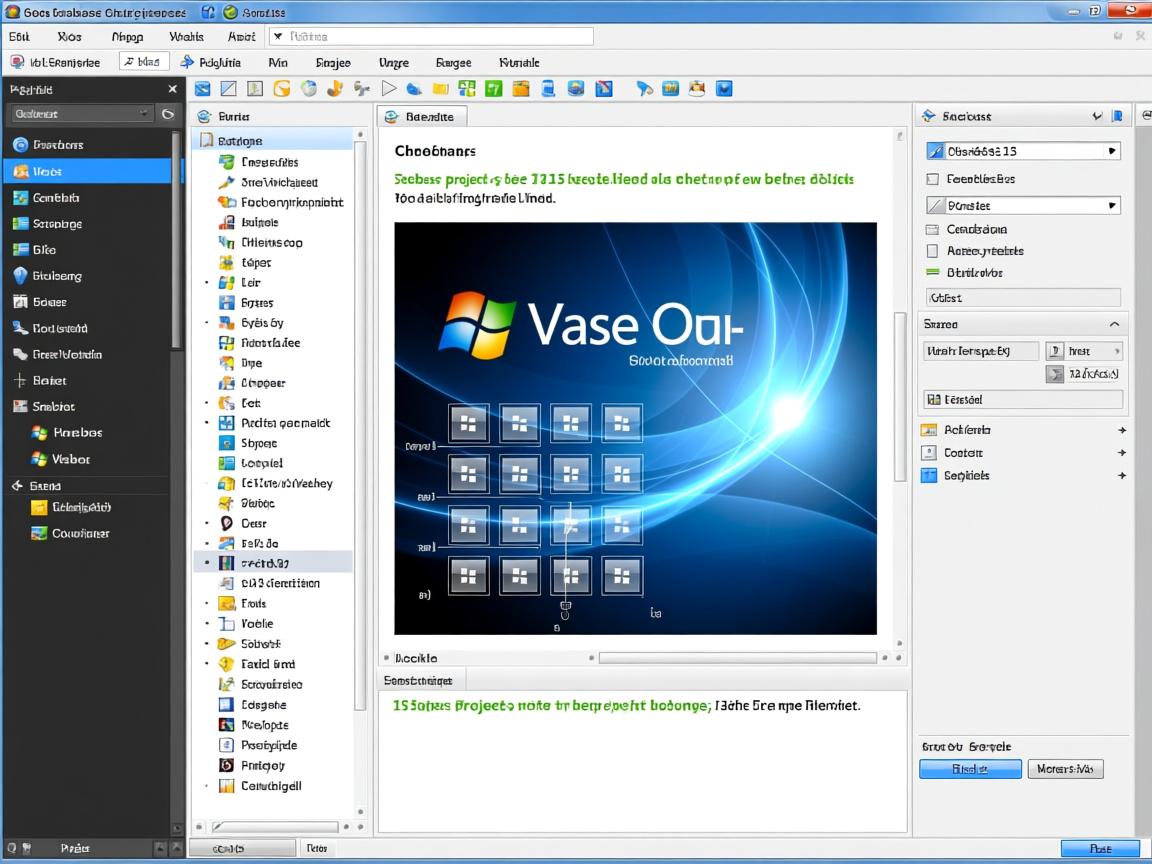Screen dimensions: 1152x864
Task: Click the blue button in the bottom-right corner
Action: (1099, 848)
